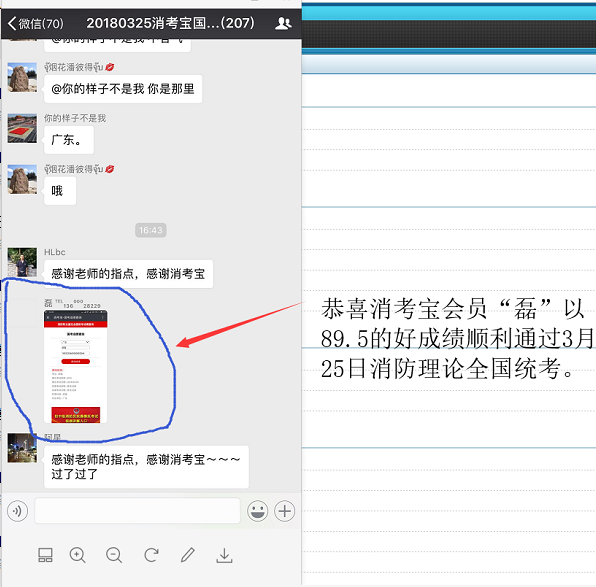Click the zoom out magnifier icon
Screen dimensions: 596x587
point(114,555)
